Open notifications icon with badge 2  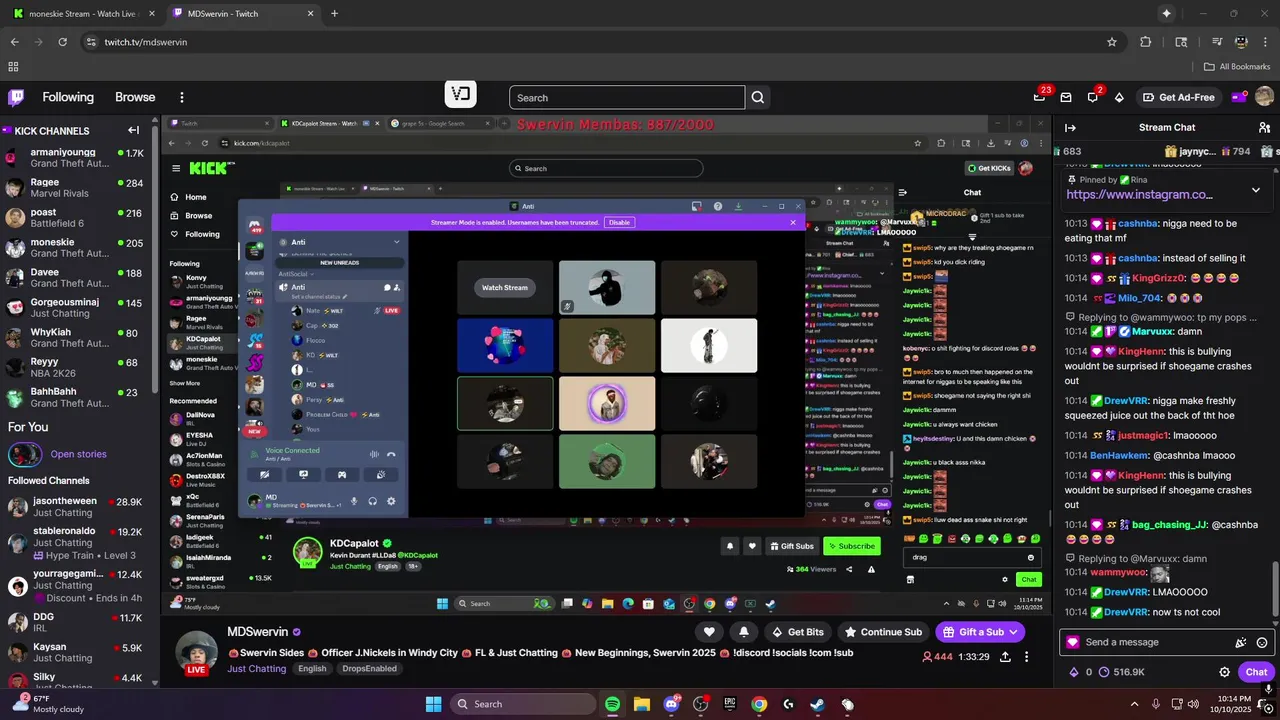[x=1093, y=97]
